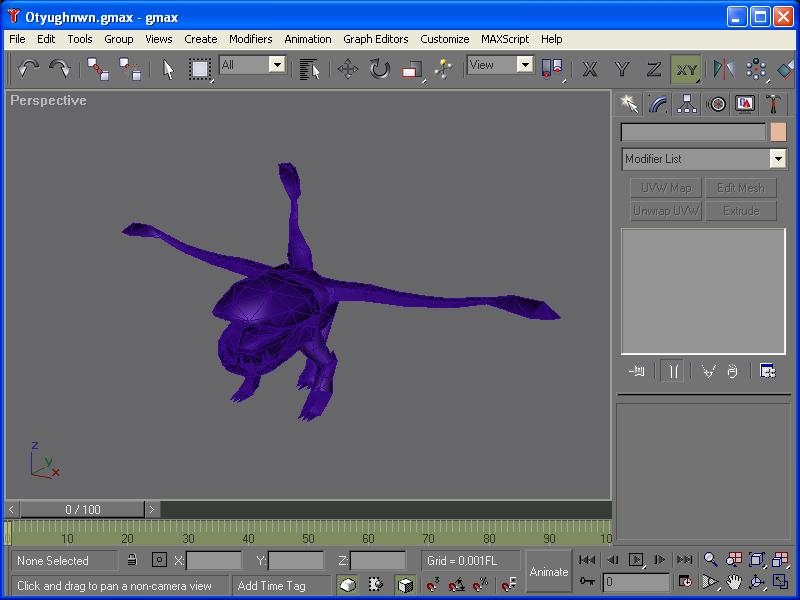The height and width of the screenshot is (600, 800).
Task: Switch to the Hierarchy command panel tab
Action: tap(687, 104)
